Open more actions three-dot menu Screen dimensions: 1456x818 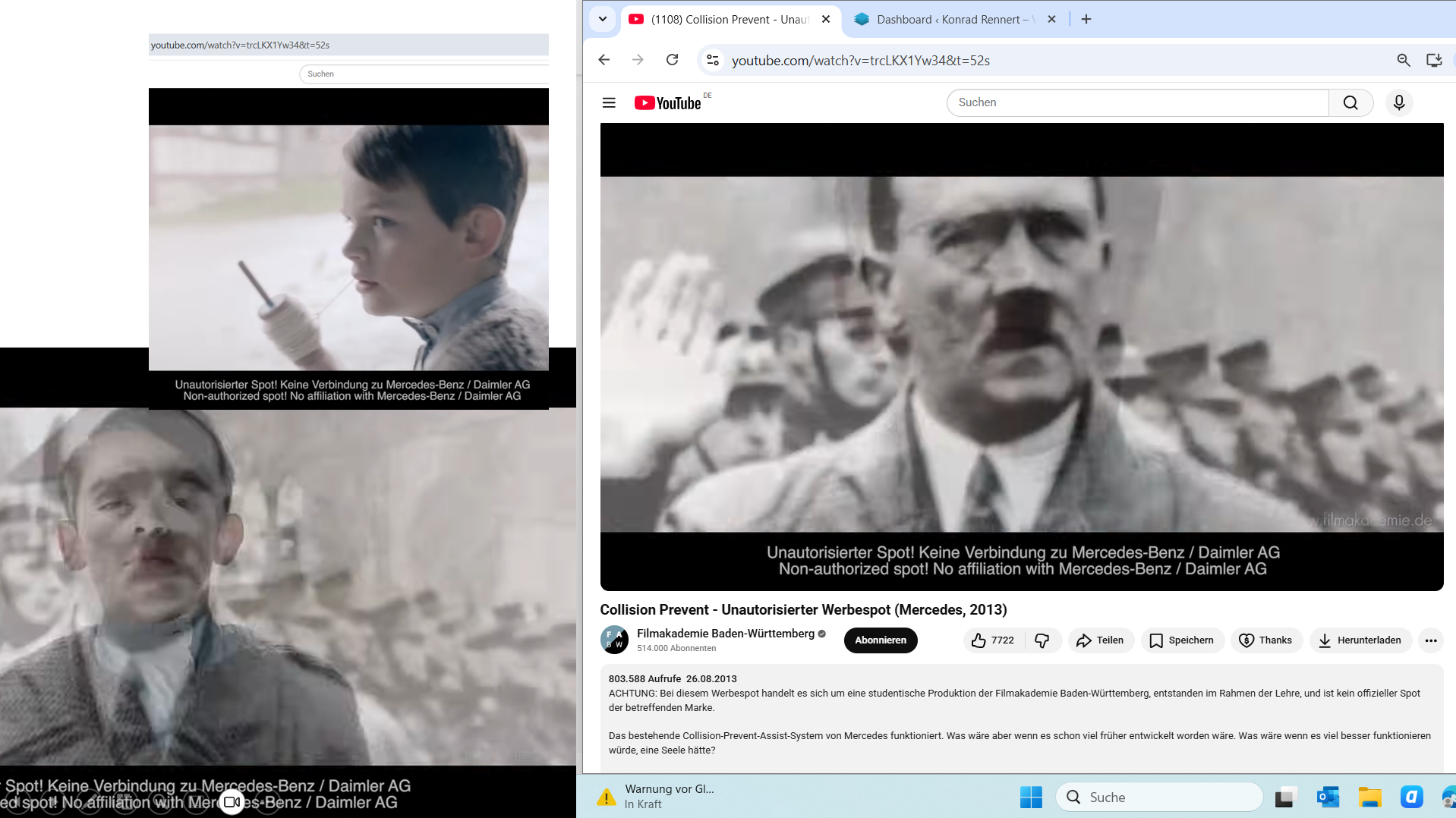click(x=1430, y=640)
